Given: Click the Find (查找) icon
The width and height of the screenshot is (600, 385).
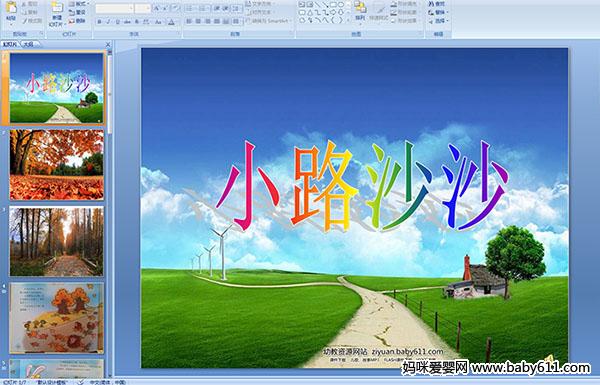Looking at the screenshot, I should pos(437,4).
